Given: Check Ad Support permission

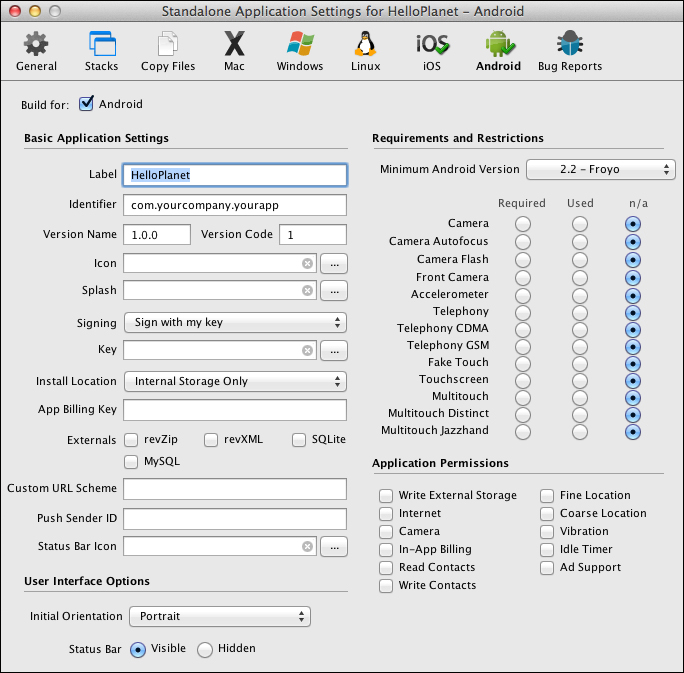Looking at the screenshot, I should point(547,567).
